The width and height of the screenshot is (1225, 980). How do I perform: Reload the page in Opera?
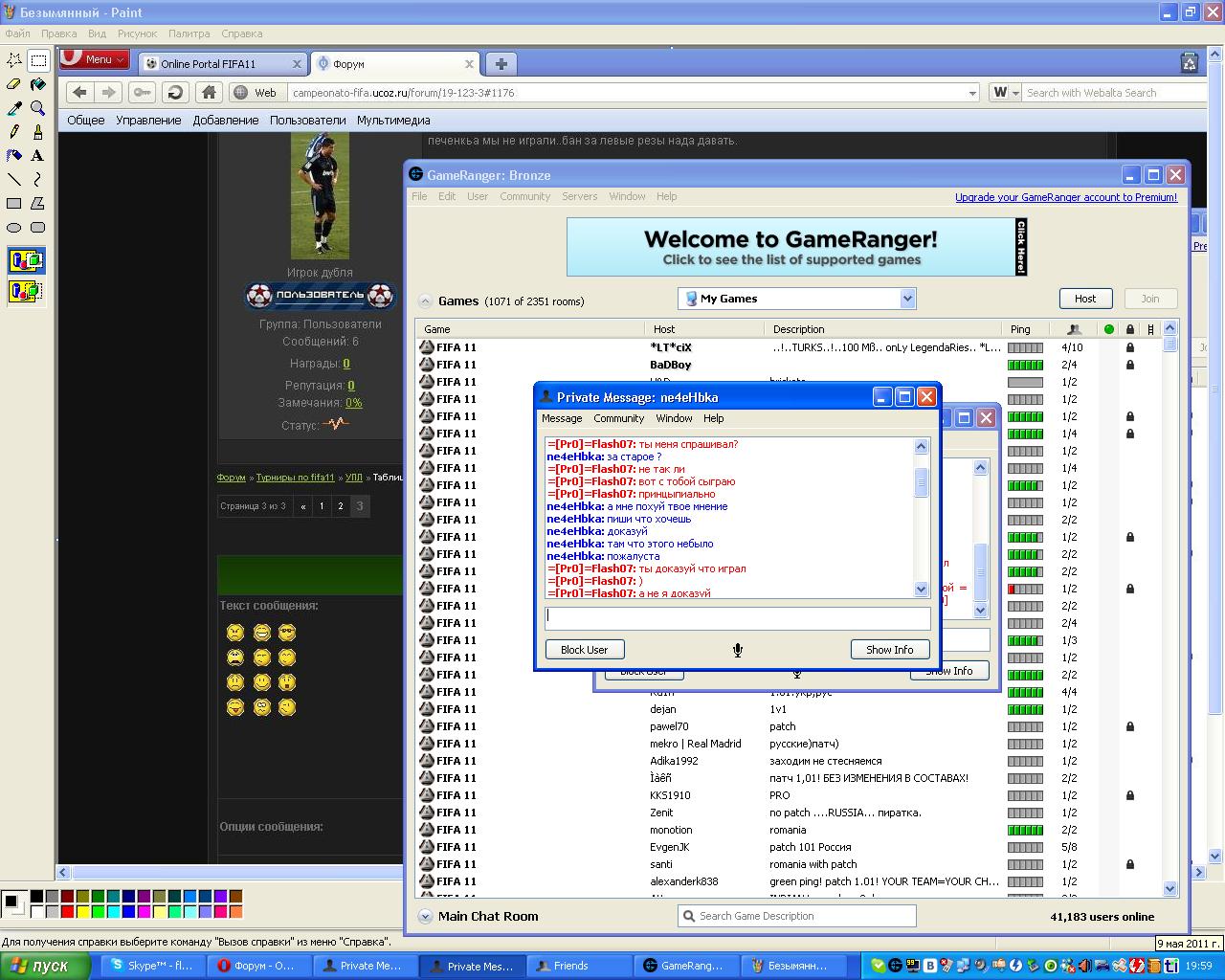coord(174,92)
